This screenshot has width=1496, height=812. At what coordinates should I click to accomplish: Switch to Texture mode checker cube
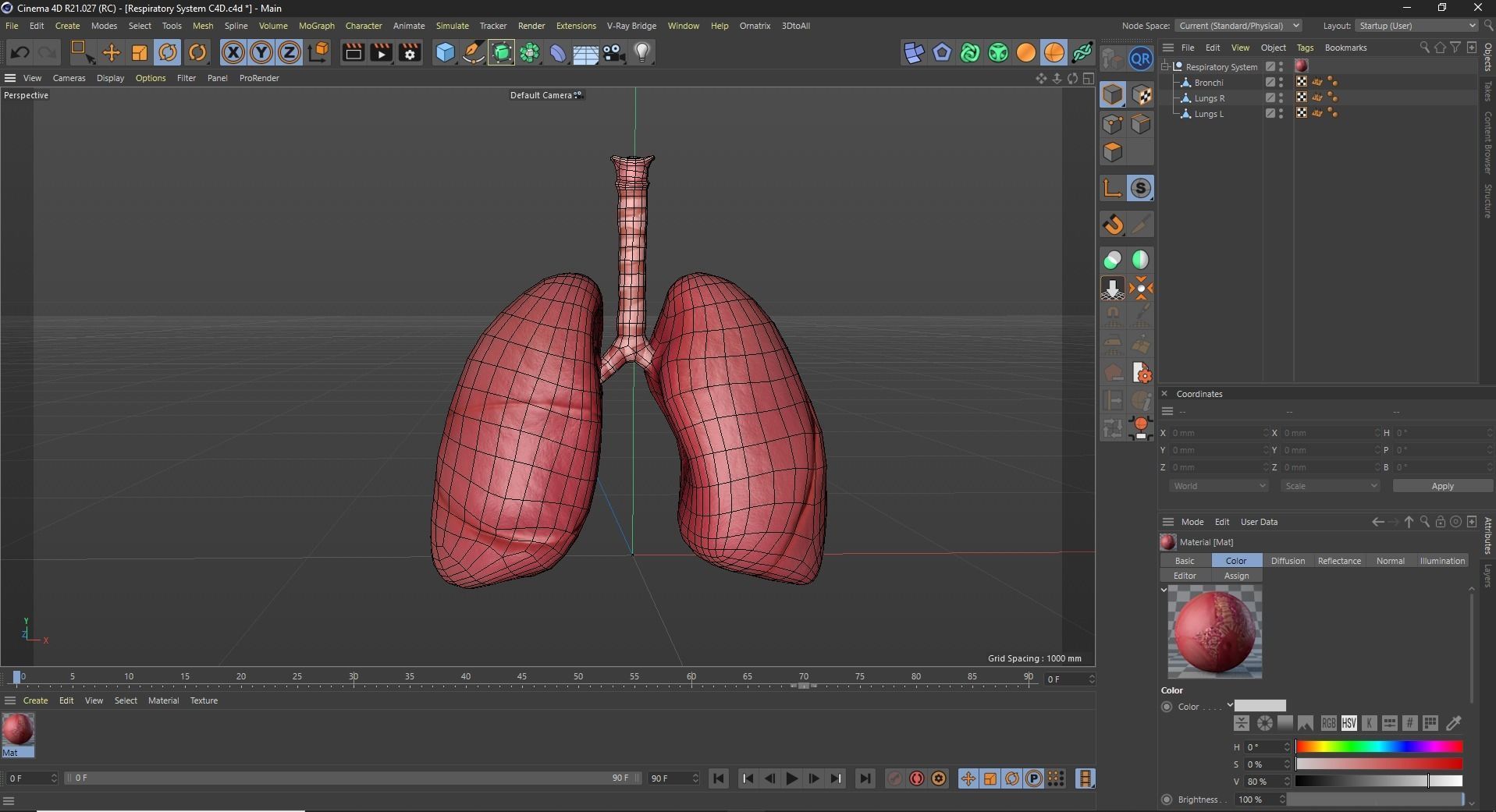1141,95
